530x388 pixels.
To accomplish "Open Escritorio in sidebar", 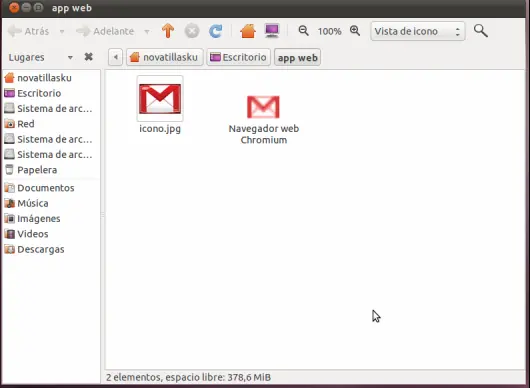I will (51, 93).
